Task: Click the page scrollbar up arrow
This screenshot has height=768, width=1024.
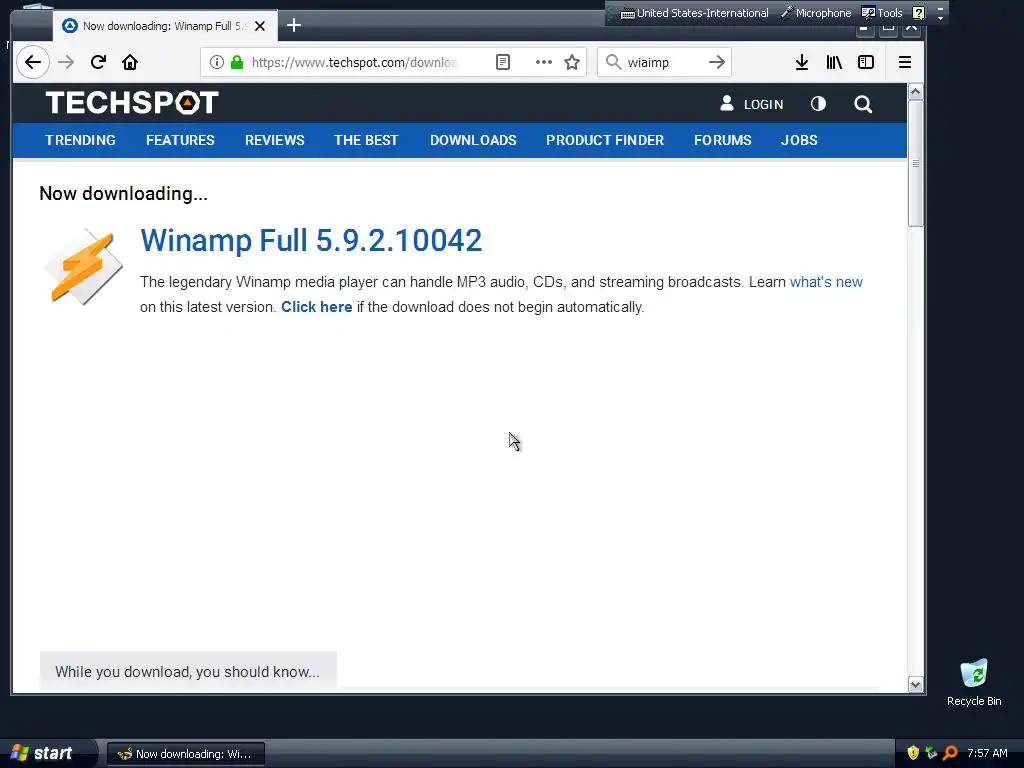Action: click(x=916, y=92)
